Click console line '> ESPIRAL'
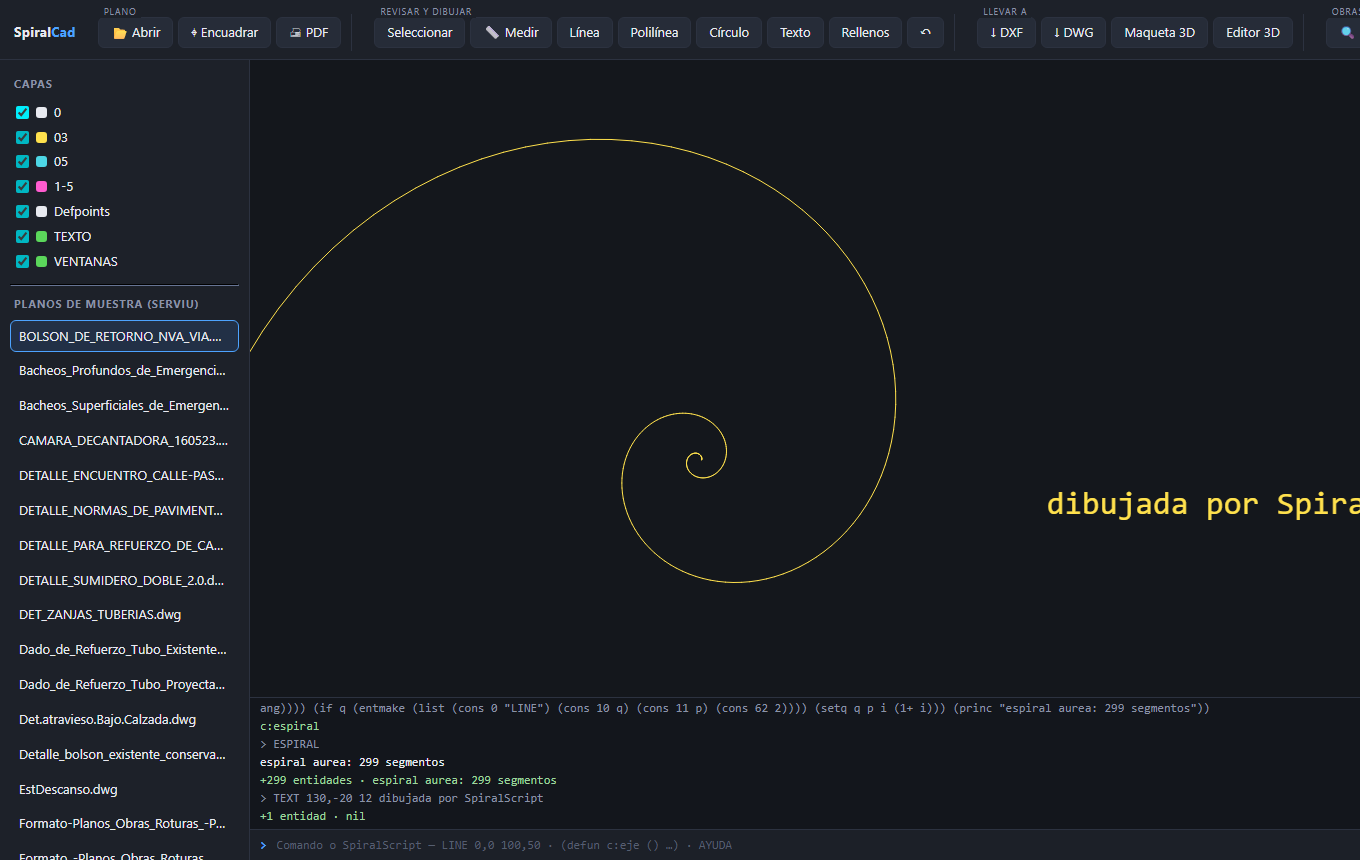The height and width of the screenshot is (860, 1360). (x=289, y=744)
